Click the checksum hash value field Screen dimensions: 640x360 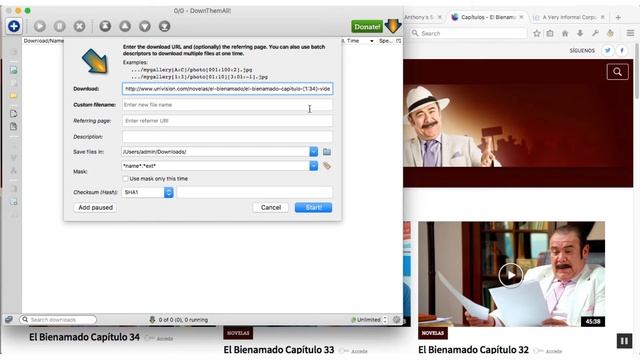pos(255,192)
